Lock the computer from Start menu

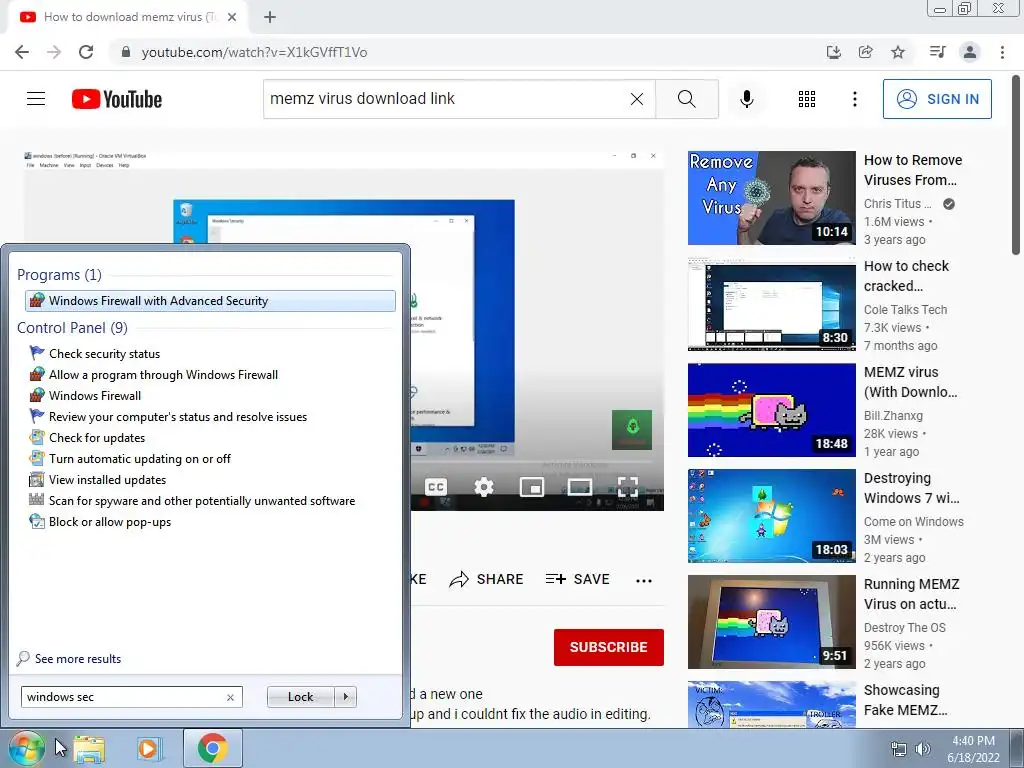[300, 697]
